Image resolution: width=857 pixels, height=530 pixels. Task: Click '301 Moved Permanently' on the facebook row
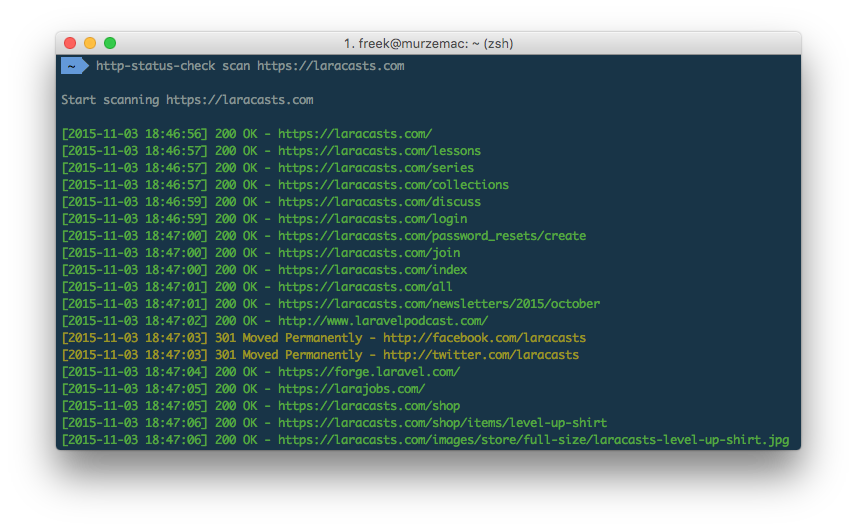(289, 338)
